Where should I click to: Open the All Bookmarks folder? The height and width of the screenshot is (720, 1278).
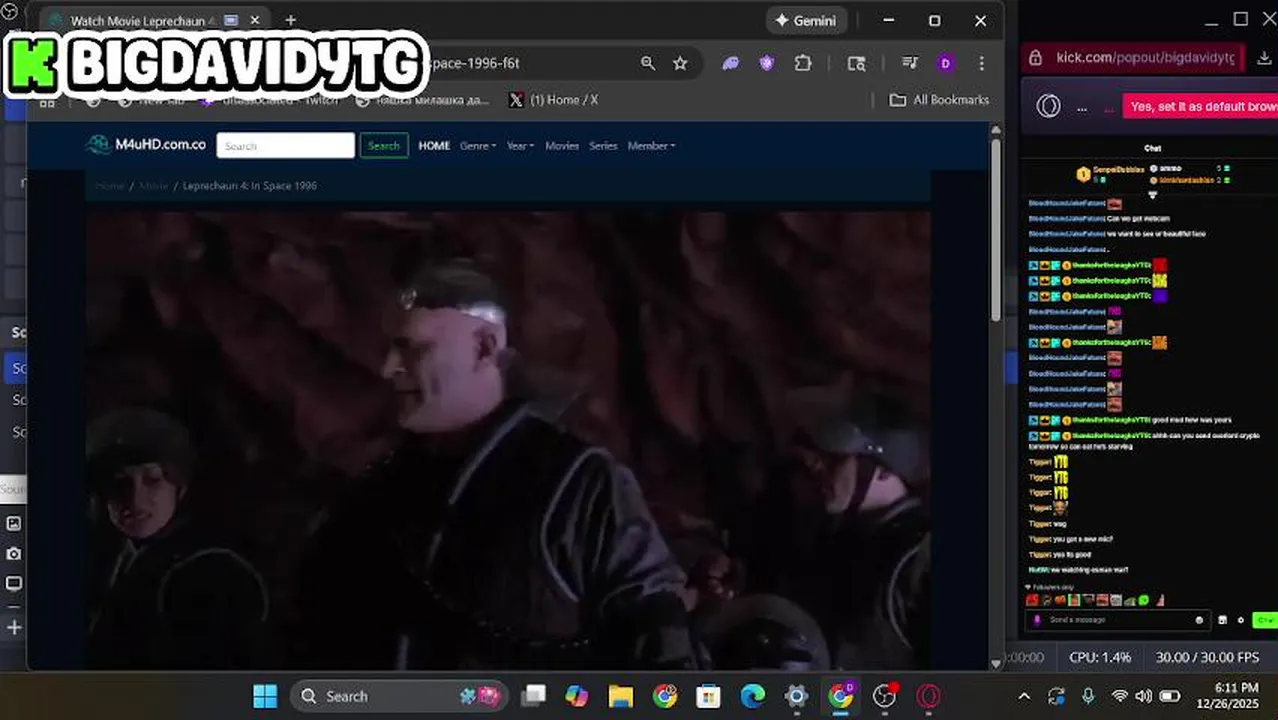pos(939,100)
